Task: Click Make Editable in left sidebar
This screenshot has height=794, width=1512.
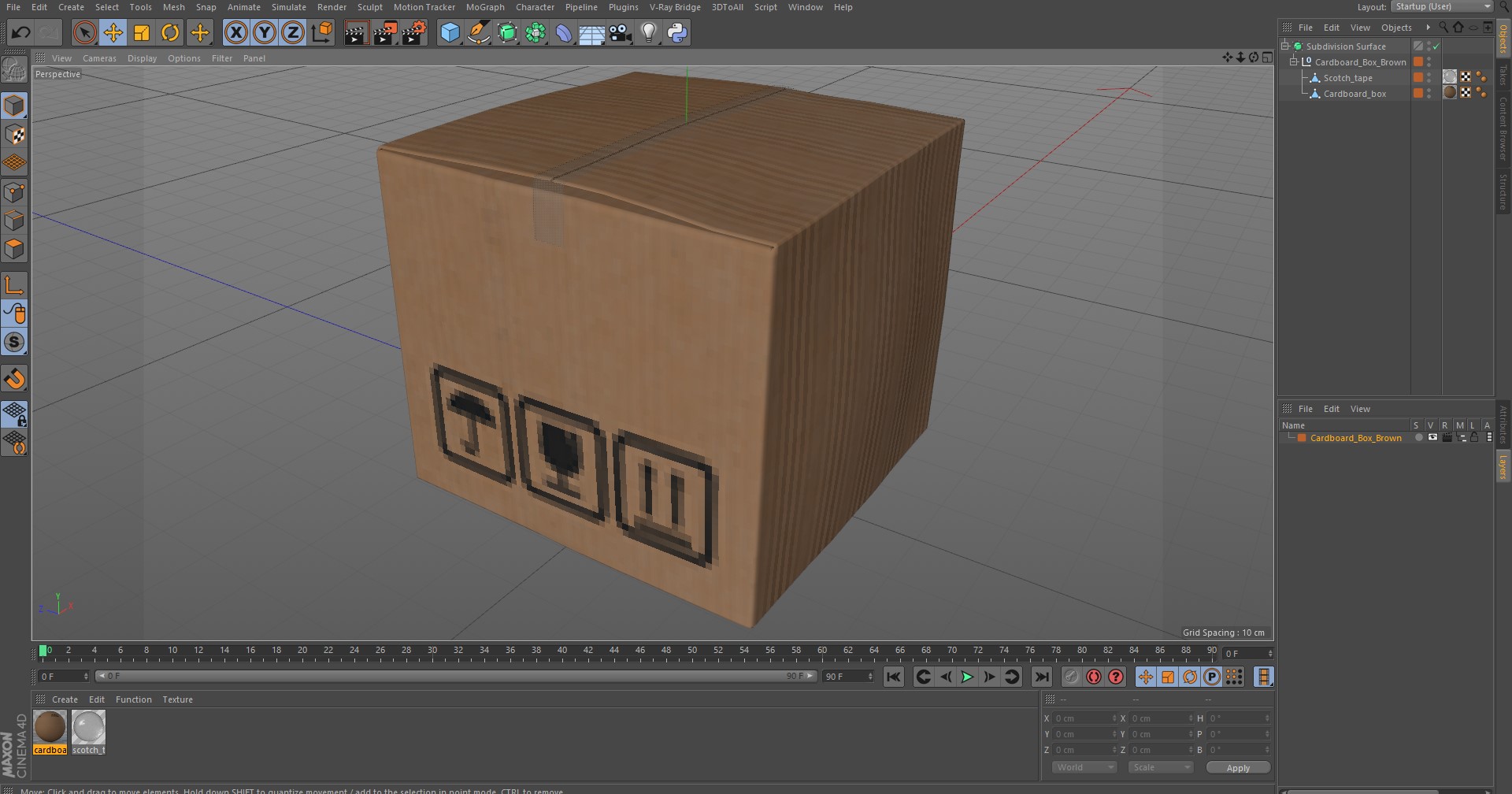Action: 14,70
